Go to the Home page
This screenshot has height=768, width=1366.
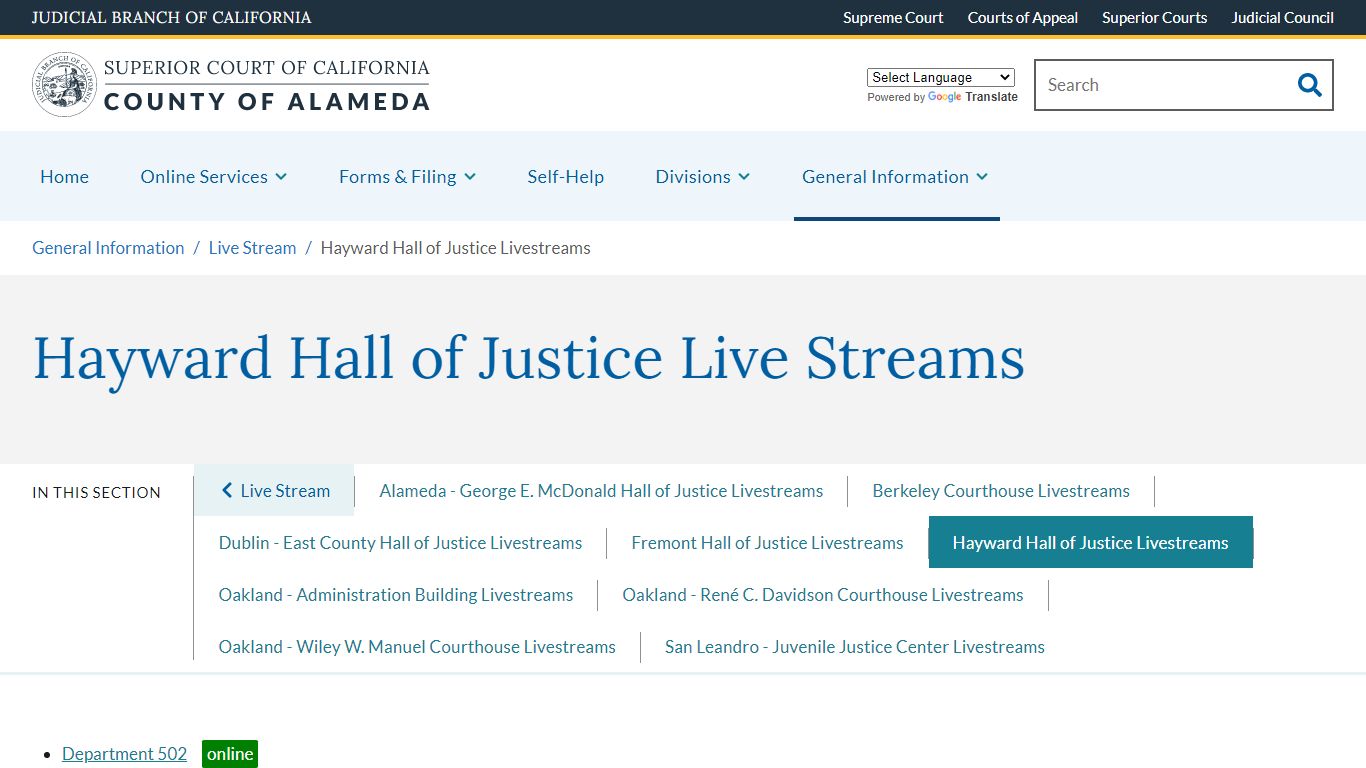click(x=64, y=176)
